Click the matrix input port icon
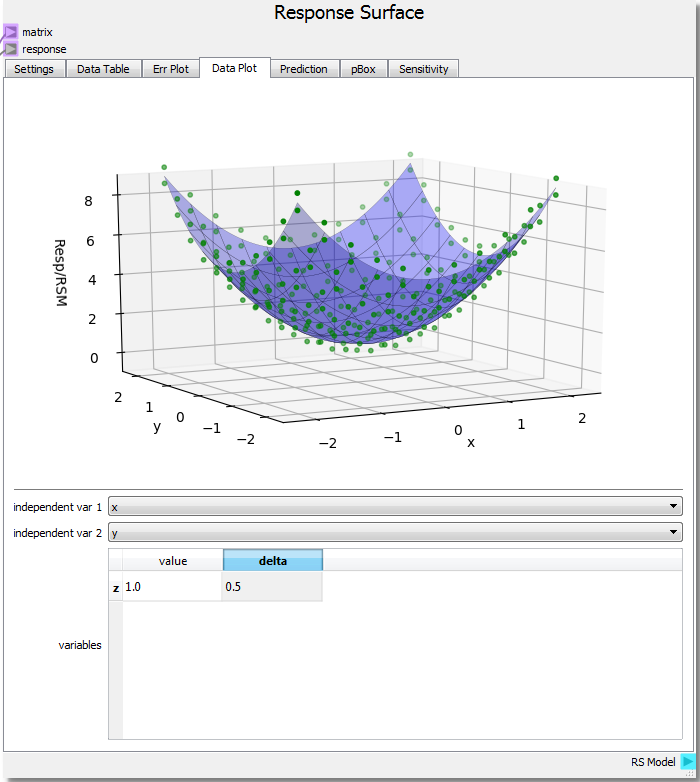The height and width of the screenshot is (782, 700). (x=10, y=33)
